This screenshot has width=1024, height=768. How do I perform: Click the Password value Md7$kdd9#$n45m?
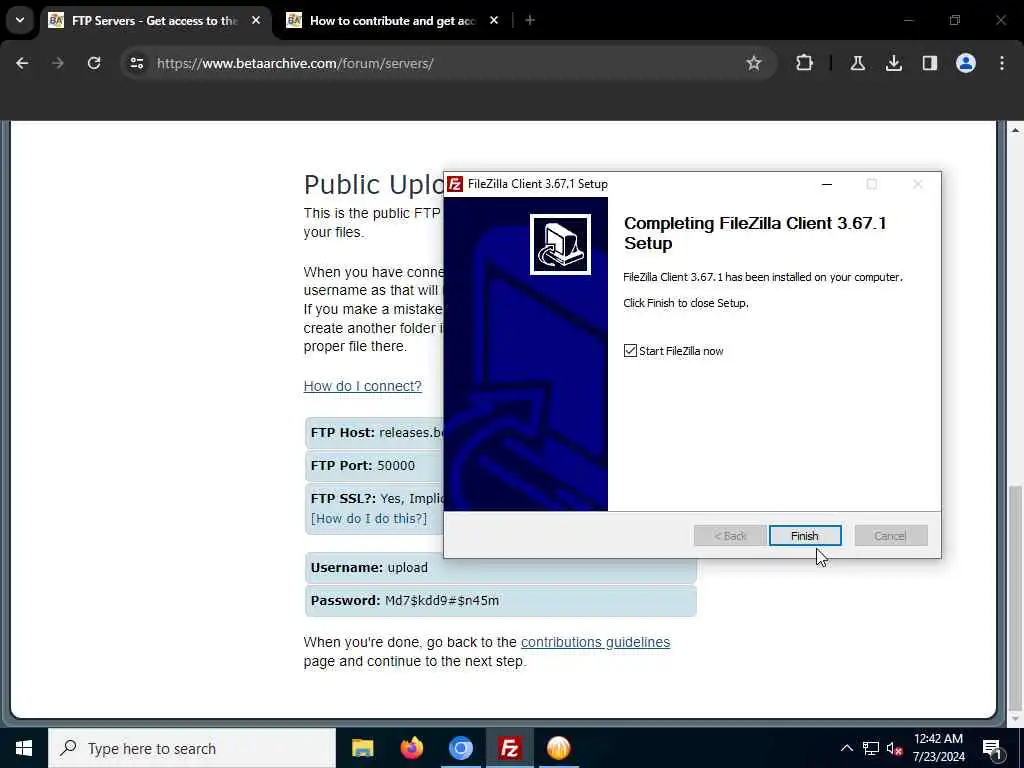441,601
